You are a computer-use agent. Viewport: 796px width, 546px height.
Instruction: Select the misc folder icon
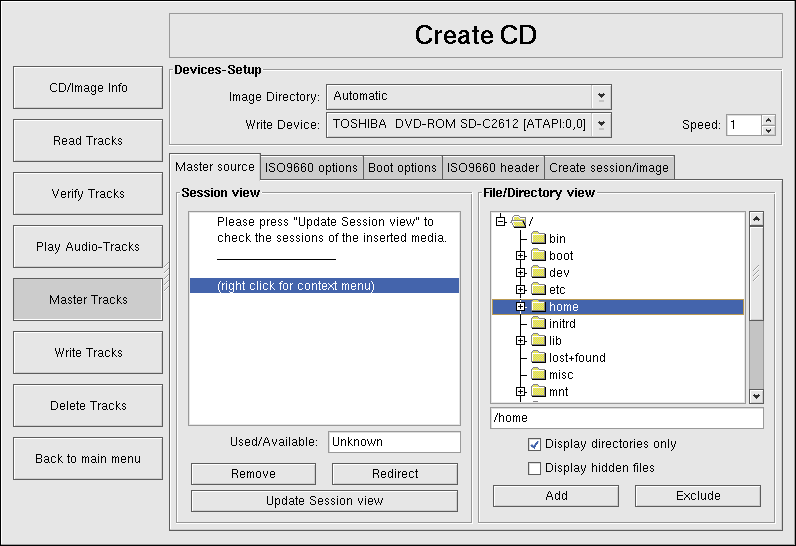[x=538, y=375]
